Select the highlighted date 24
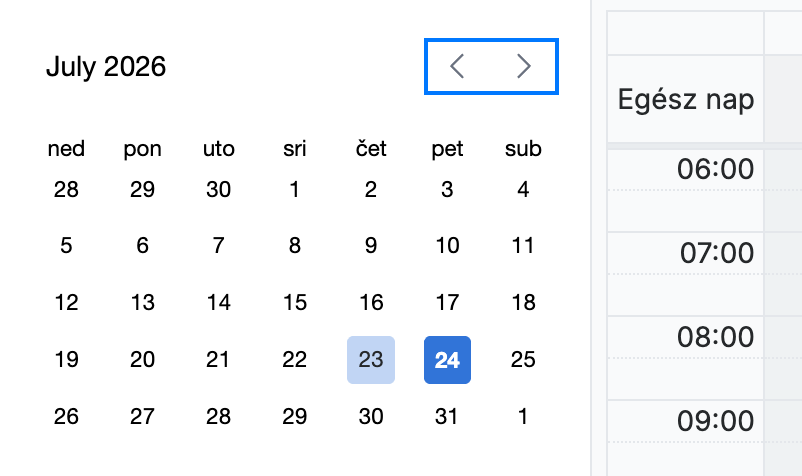 coord(448,360)
